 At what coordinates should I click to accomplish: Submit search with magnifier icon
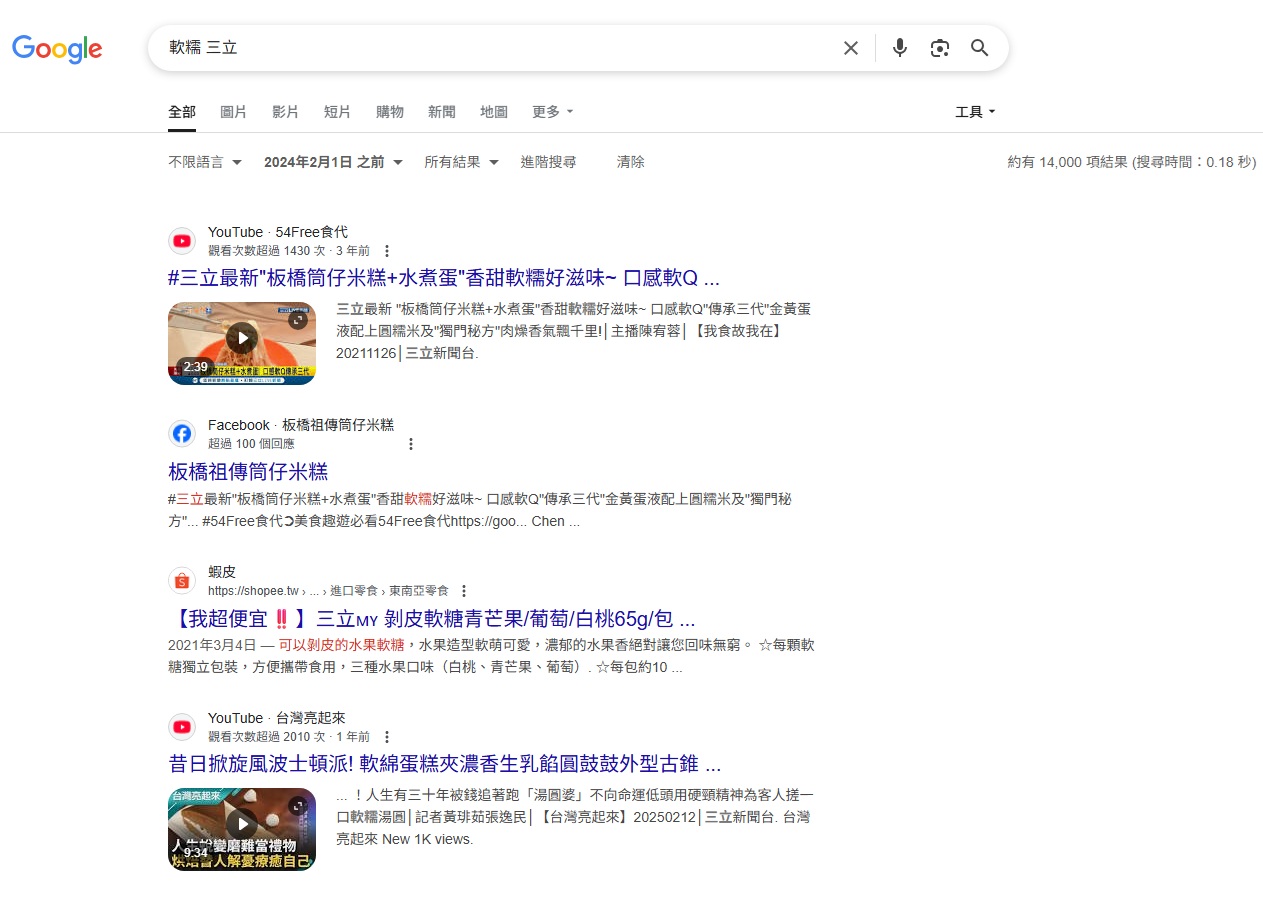point(980,48)
